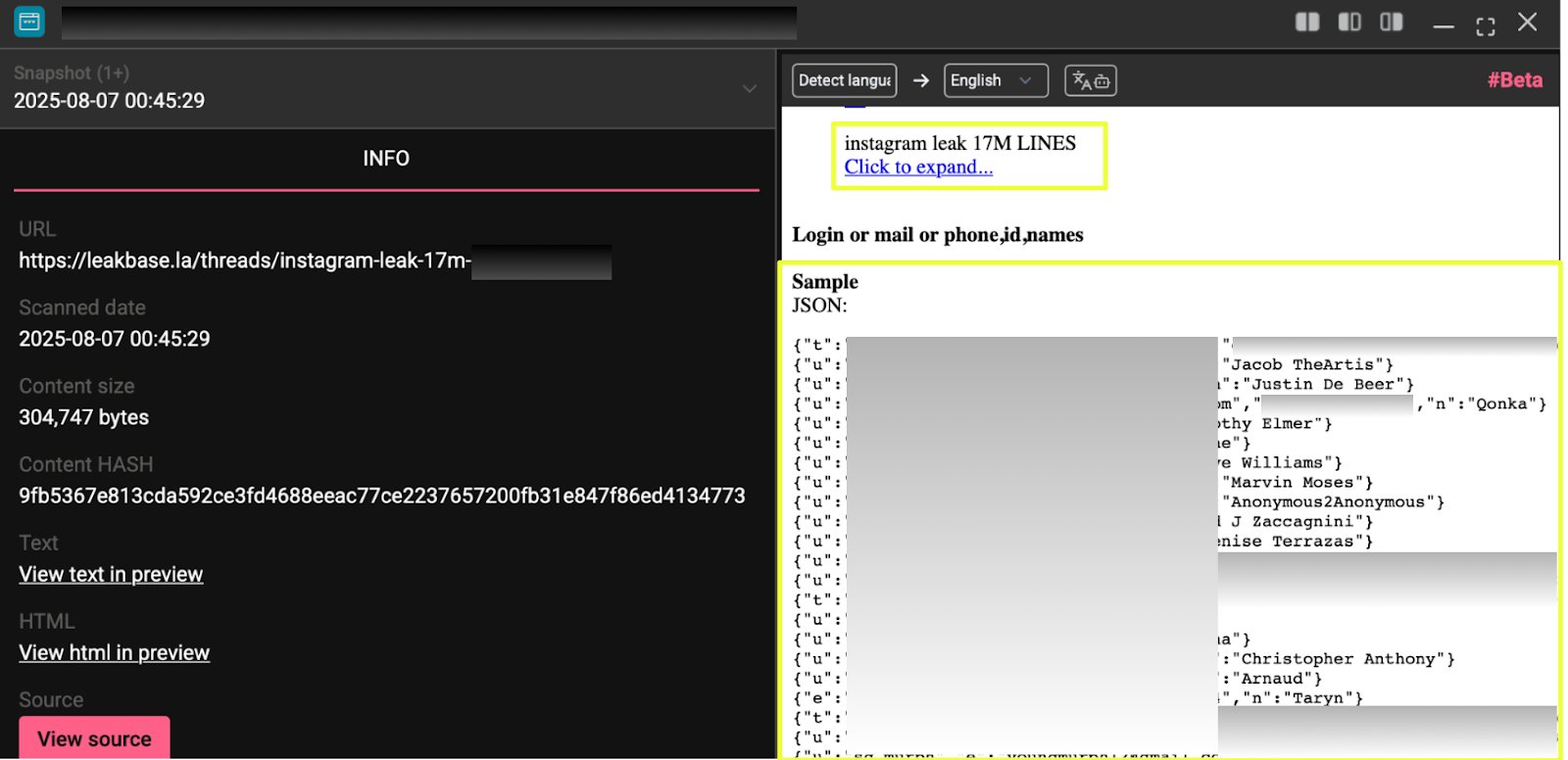Enter fullscreen with the expand icon

[1485, 25]
